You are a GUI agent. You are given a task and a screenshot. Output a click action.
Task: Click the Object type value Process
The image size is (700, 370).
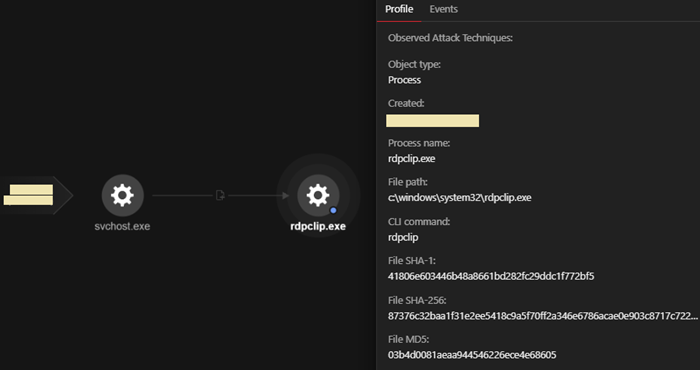[x=404, y=80]
